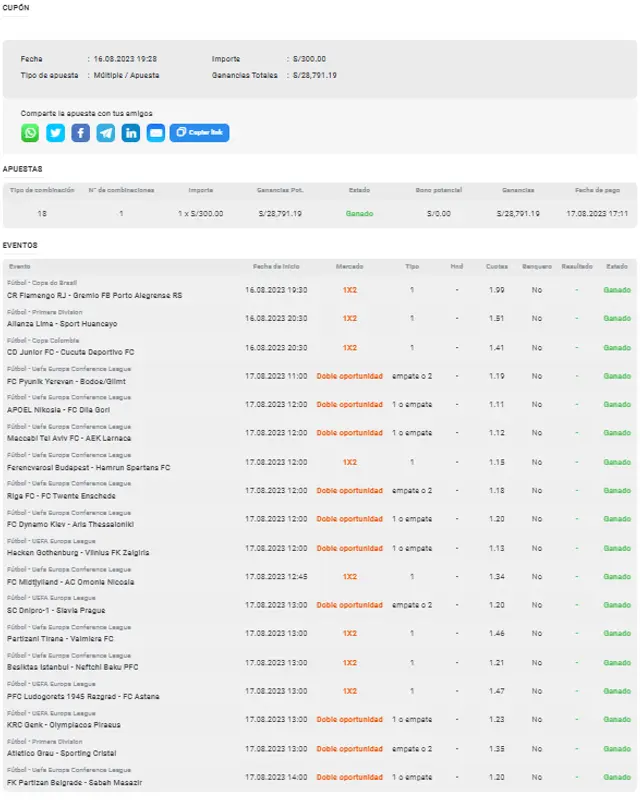Click Riga FC - FC Twente Enschede
Screen dimensions: 640x800
[x=61, y=496]
